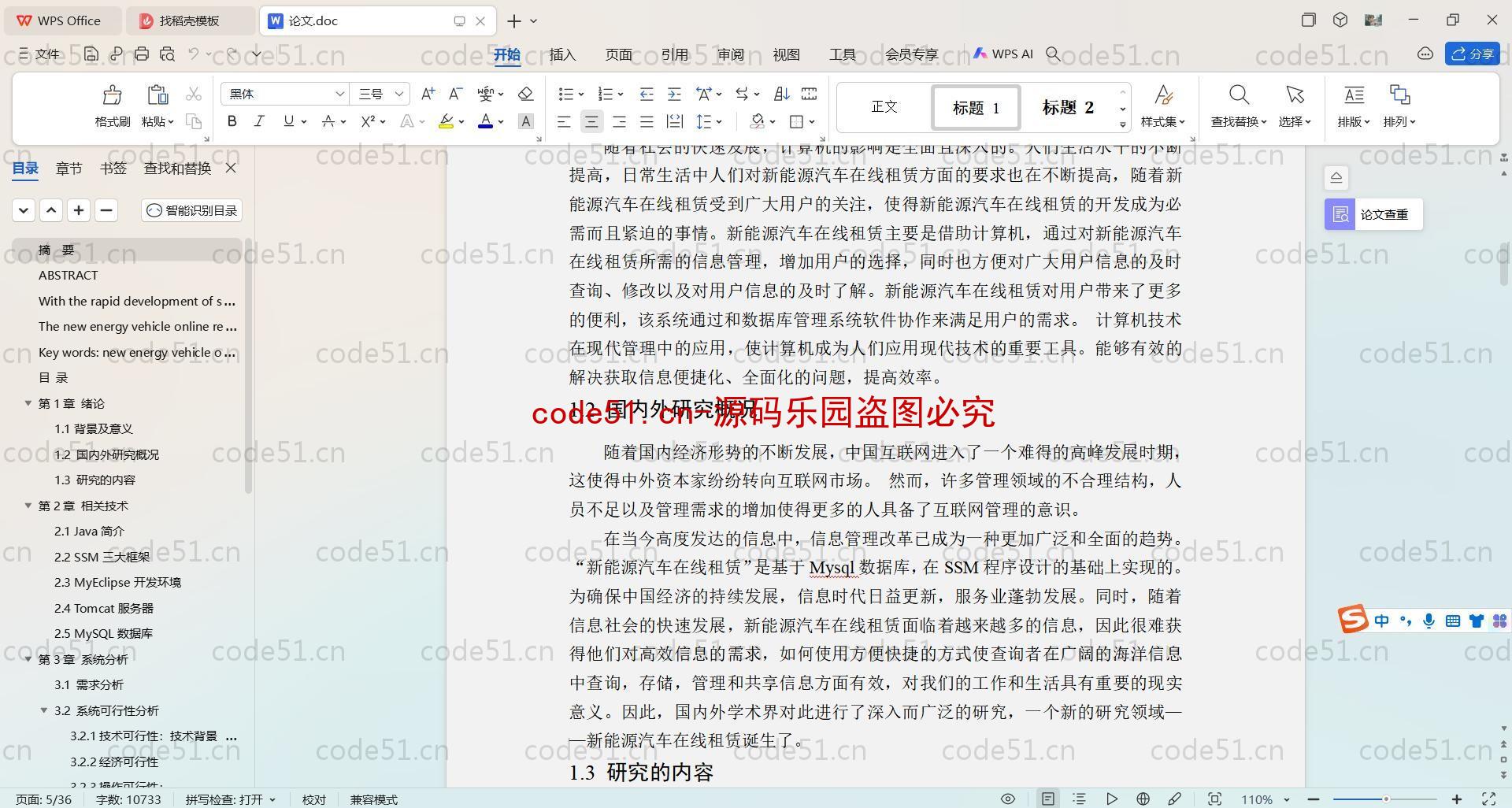Go to 1.3 研究的内容 in outline
The image size is (1512, 808).
coord(94,480)
